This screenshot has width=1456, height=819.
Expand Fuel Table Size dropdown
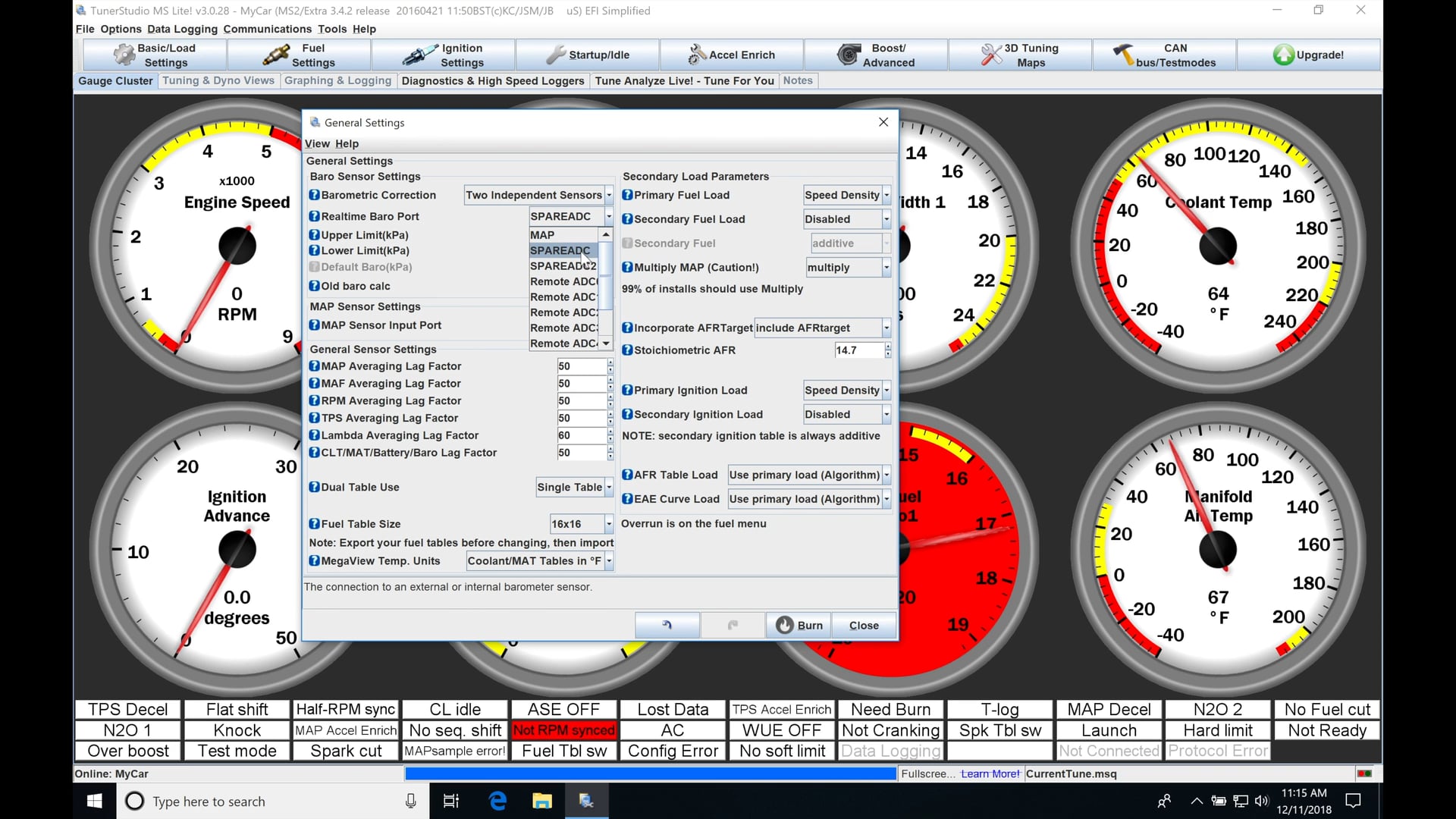pos(608,524)
